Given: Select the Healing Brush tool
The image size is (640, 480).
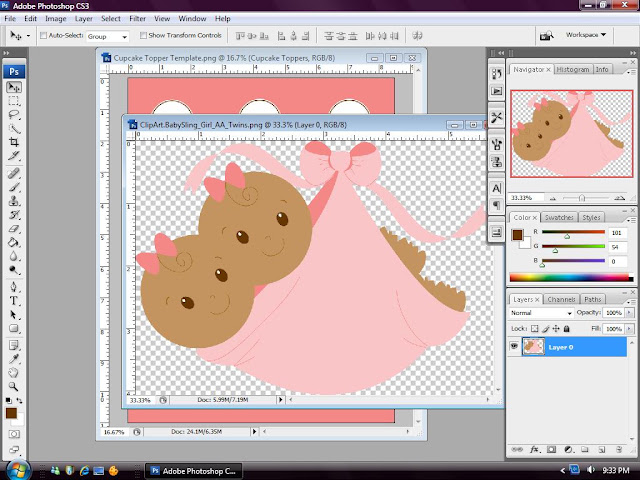Looking at the screenshot, I should point(14,173).
